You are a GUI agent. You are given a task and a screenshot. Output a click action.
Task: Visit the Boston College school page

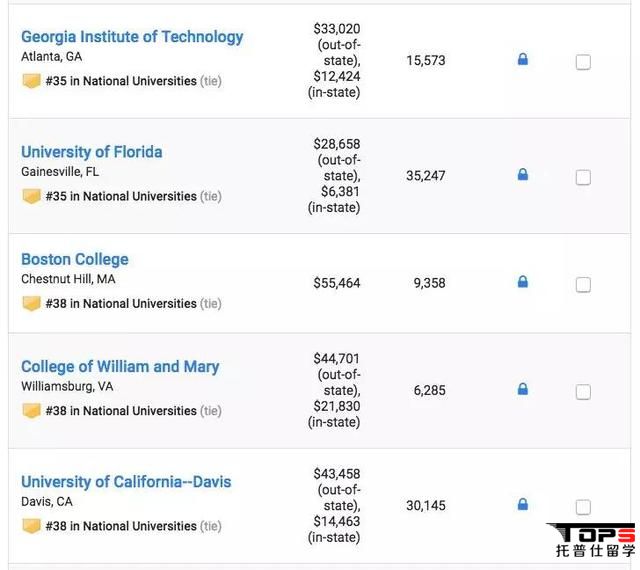[x=75, y=259]
